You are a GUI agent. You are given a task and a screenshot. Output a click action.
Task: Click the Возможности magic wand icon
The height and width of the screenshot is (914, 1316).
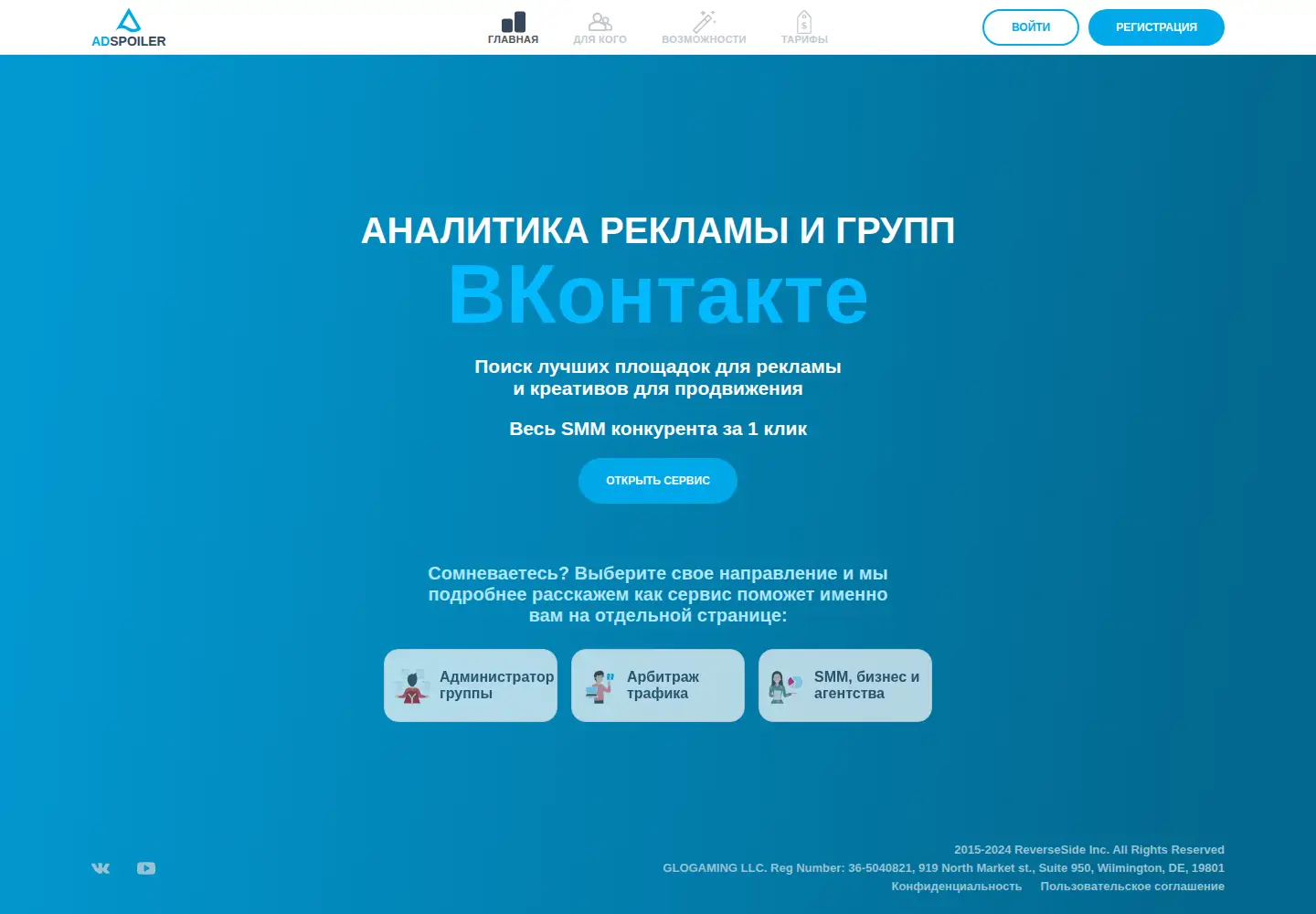click(x=704, y=22)
